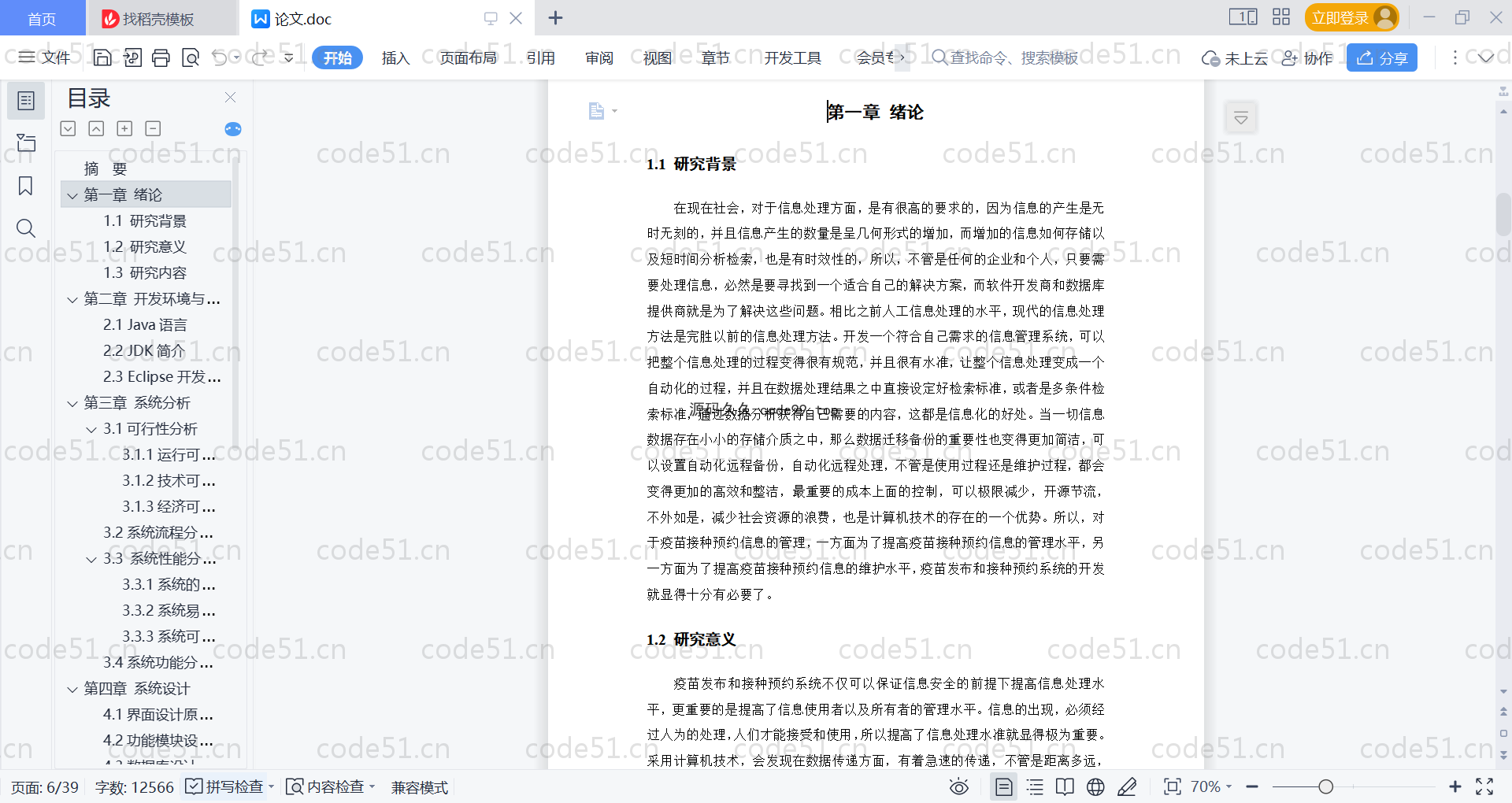
Task: Click 未上云 cloud status button
Action: coord(1235,58)
